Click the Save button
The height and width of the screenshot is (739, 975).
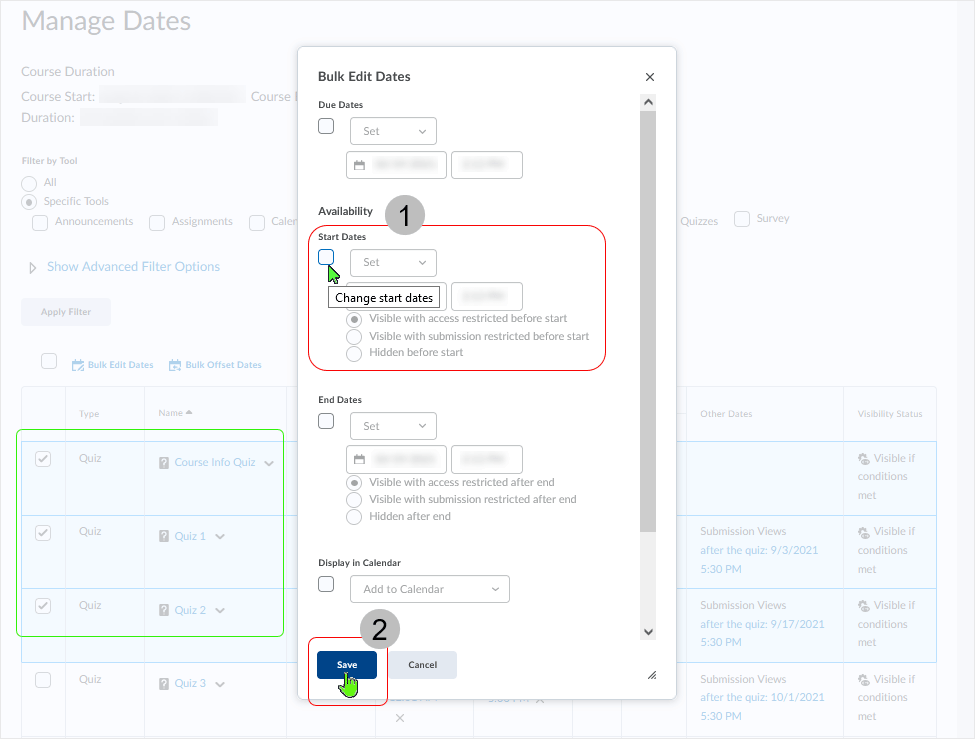click(347, 665)
